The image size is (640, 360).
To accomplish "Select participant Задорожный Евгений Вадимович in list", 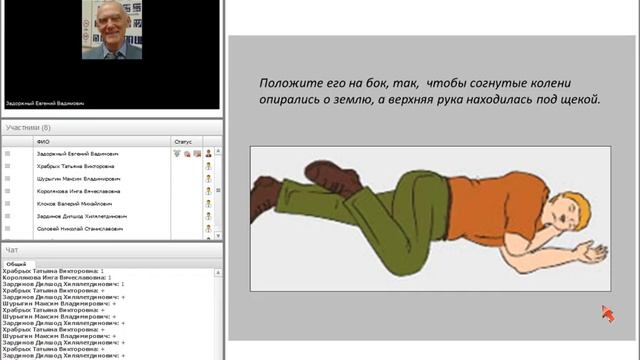I will (78, 154).
